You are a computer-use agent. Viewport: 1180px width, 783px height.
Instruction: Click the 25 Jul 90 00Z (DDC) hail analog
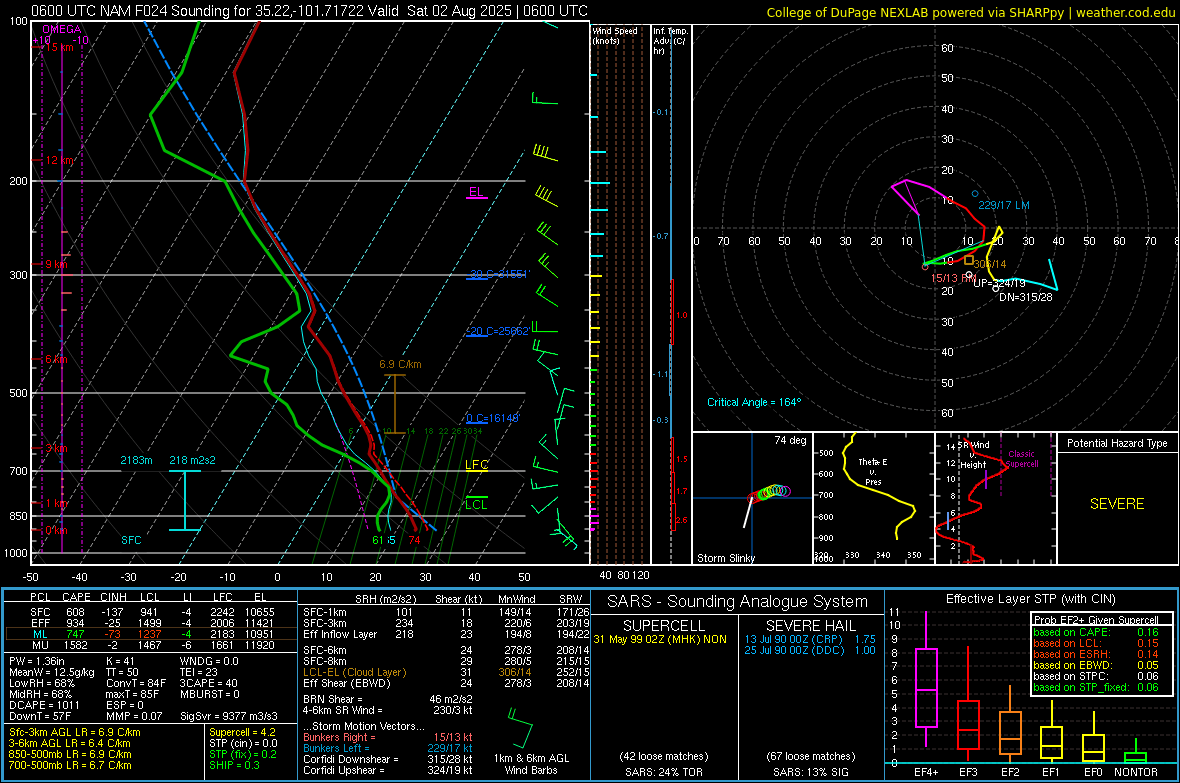coord(810,650)
